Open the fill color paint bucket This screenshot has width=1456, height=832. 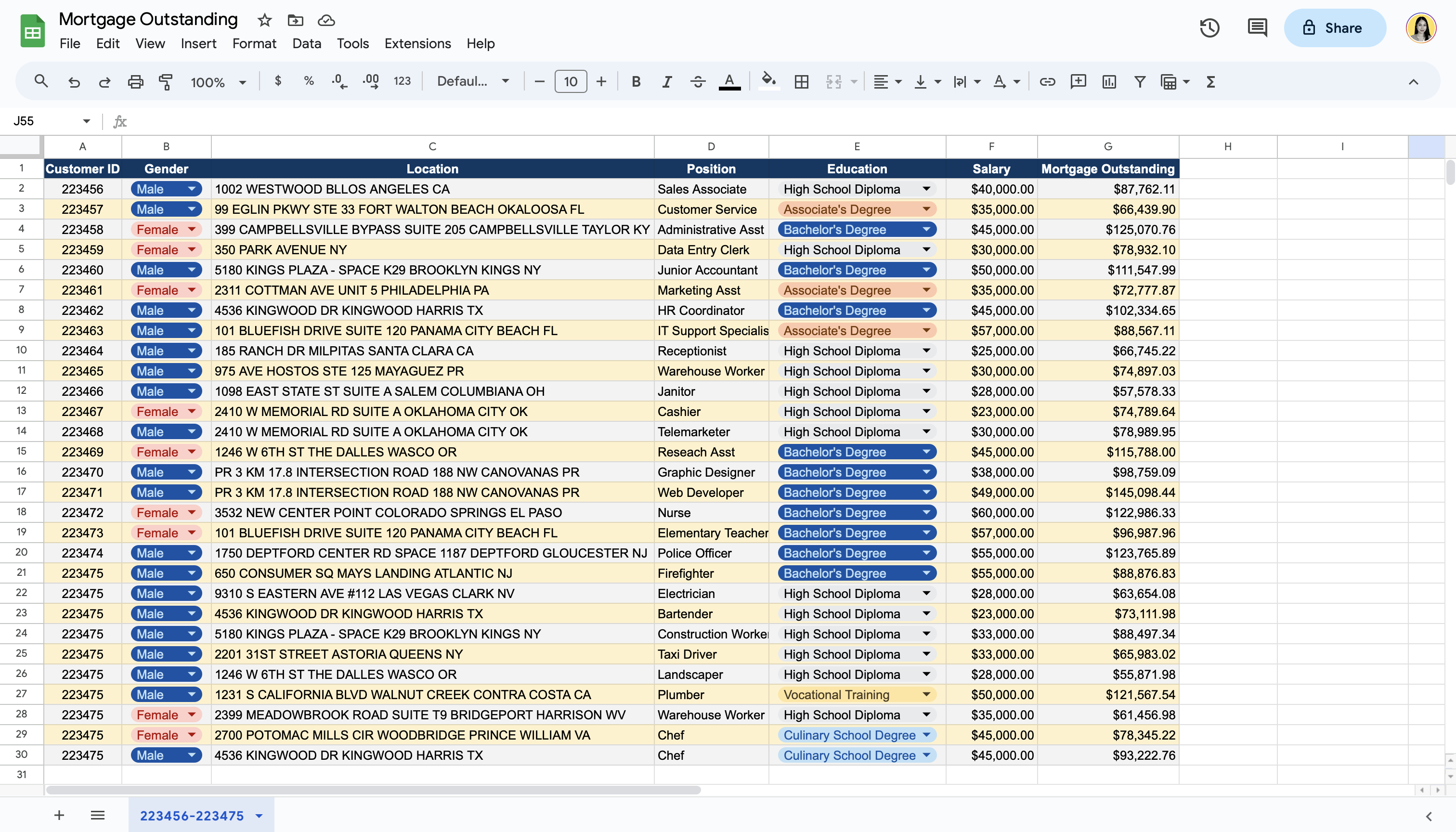(x=768, y=80)
